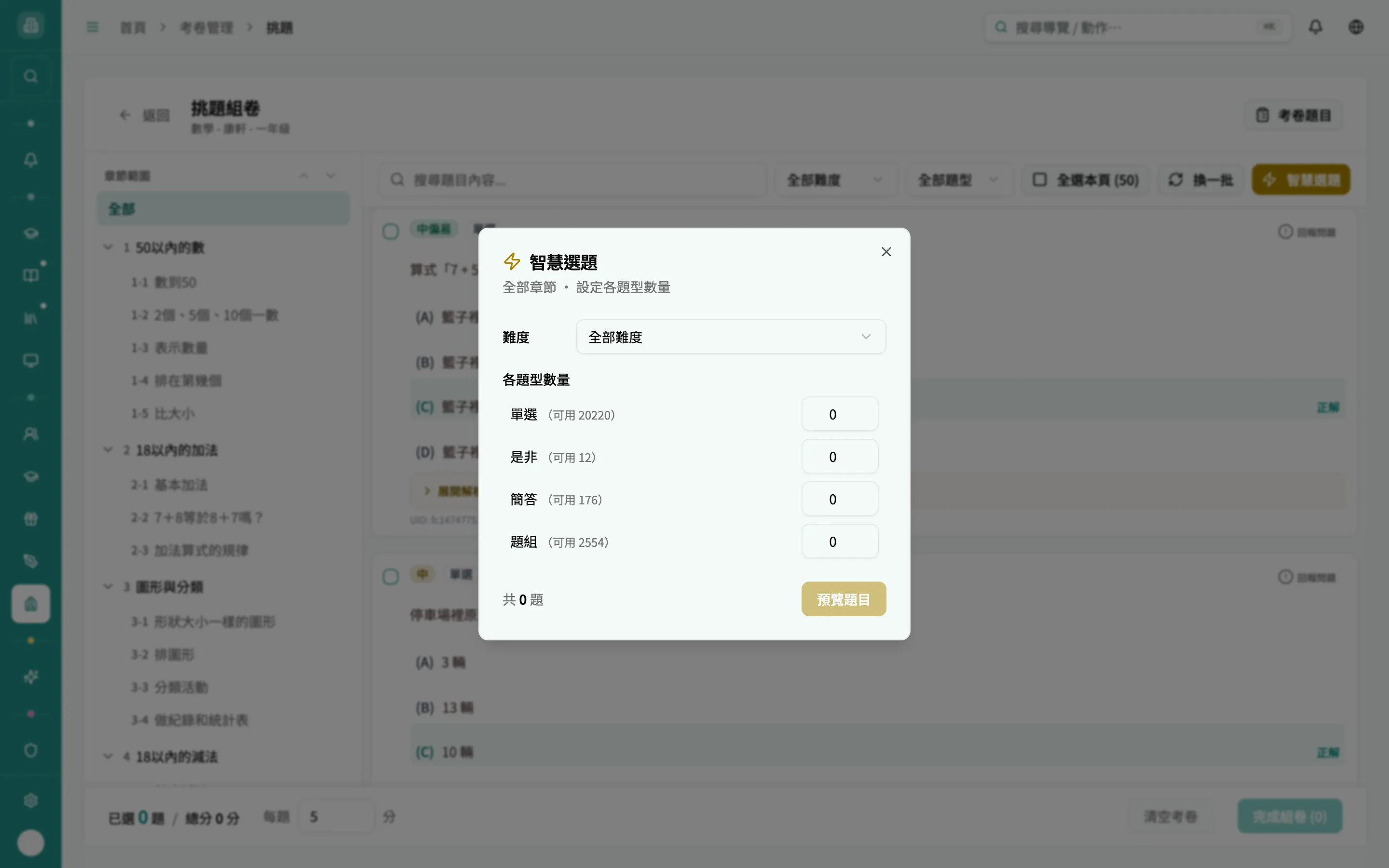
Task: Click the 題組 quantity input field
Action: tap(839, 542)
